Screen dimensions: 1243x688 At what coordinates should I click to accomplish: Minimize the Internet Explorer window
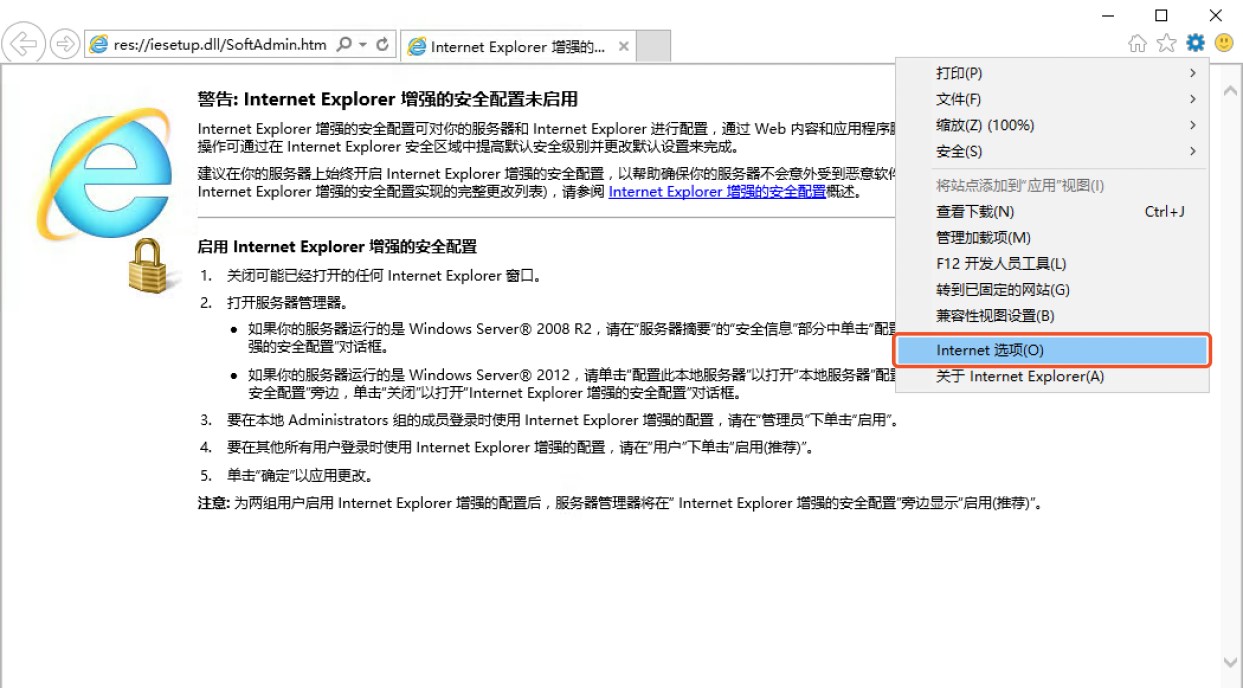tap(1108, 15)
